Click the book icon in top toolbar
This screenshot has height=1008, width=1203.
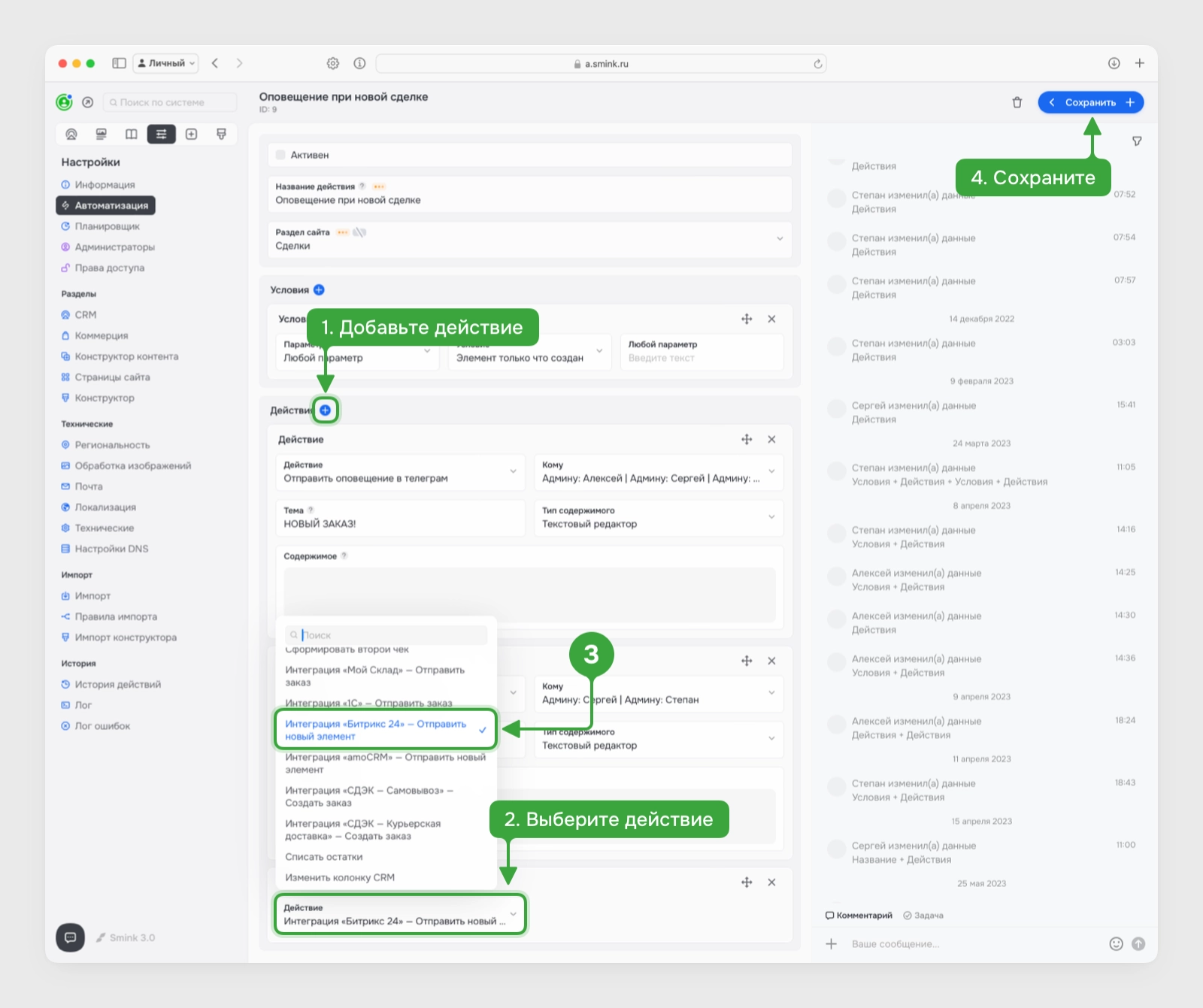pos(131,134)
